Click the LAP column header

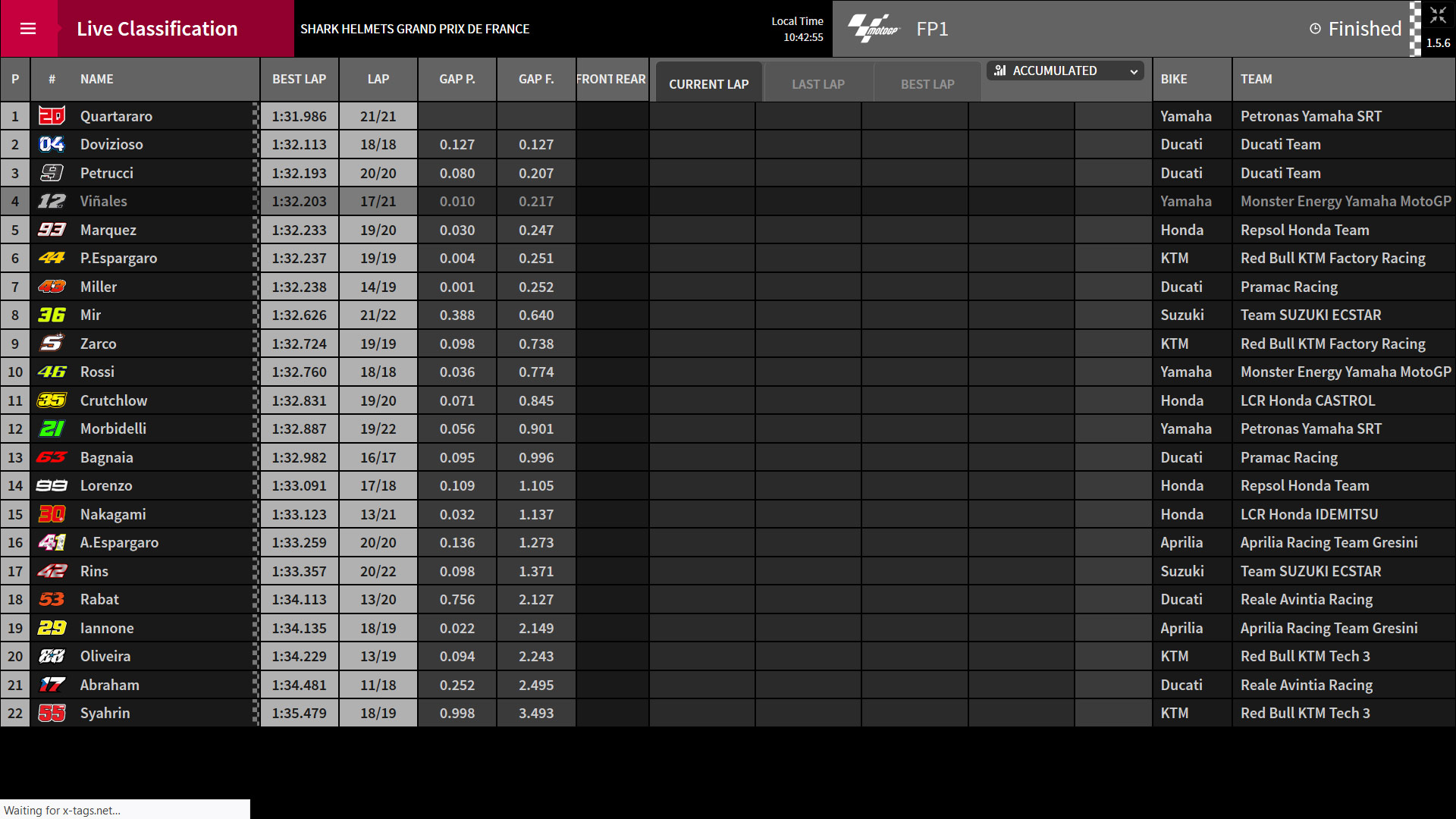coord(378,79)
